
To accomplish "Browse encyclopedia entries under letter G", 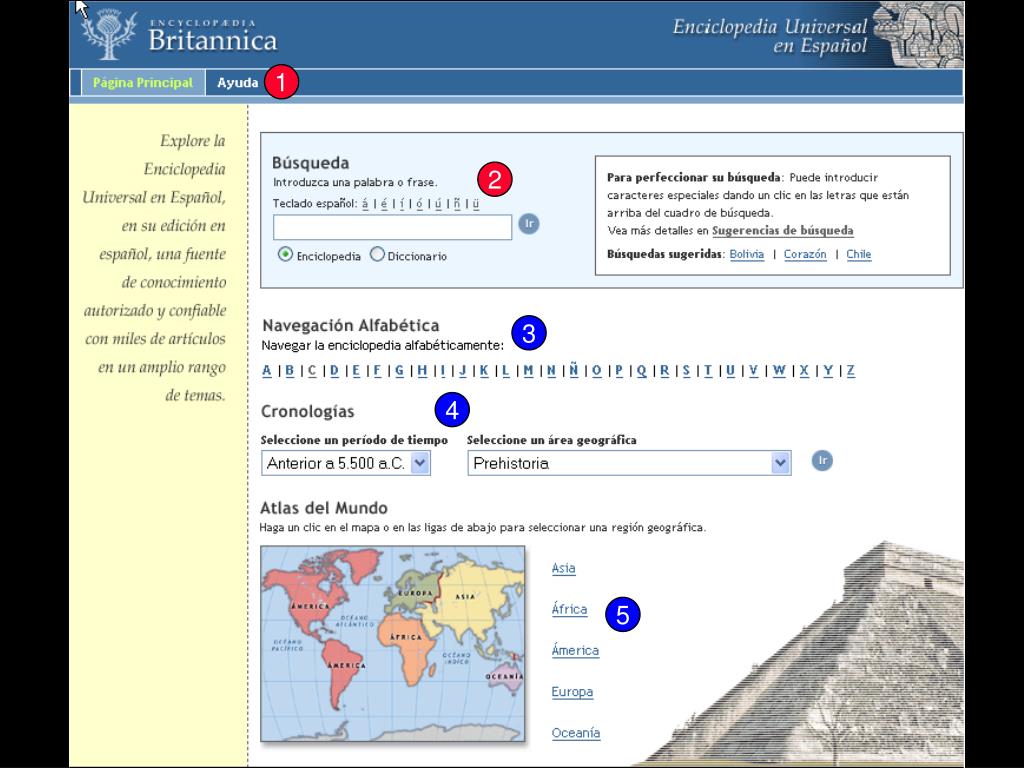I will click(400, 371).
